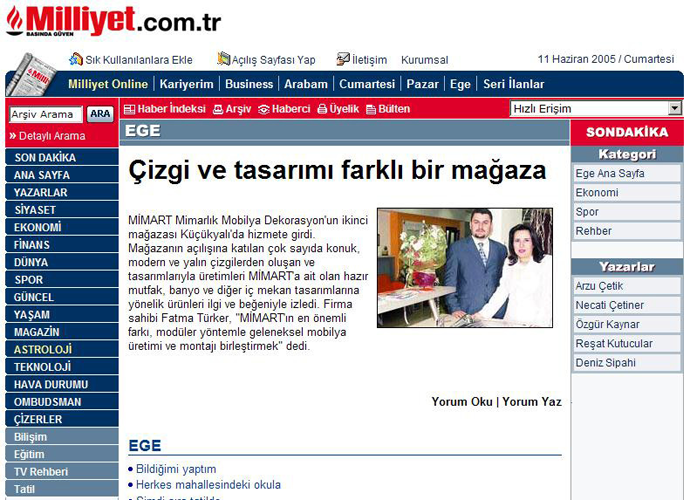This screenshot has width=690, height=500.
Task: Open author Necati Çetiner link
Action: pos(627,305)
